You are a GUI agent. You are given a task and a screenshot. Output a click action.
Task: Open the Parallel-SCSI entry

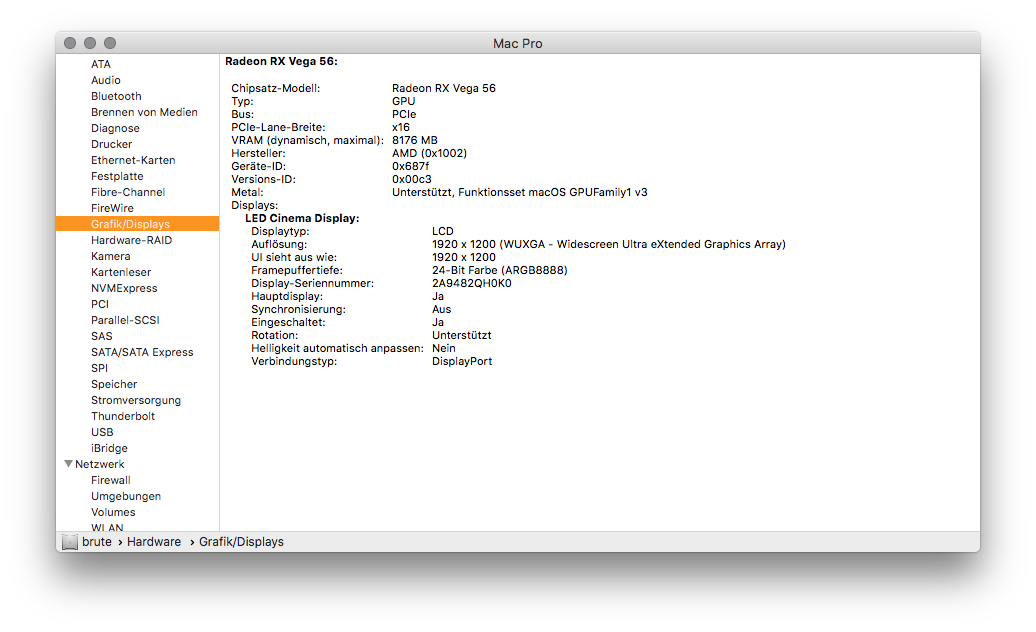tap(126, 320)
